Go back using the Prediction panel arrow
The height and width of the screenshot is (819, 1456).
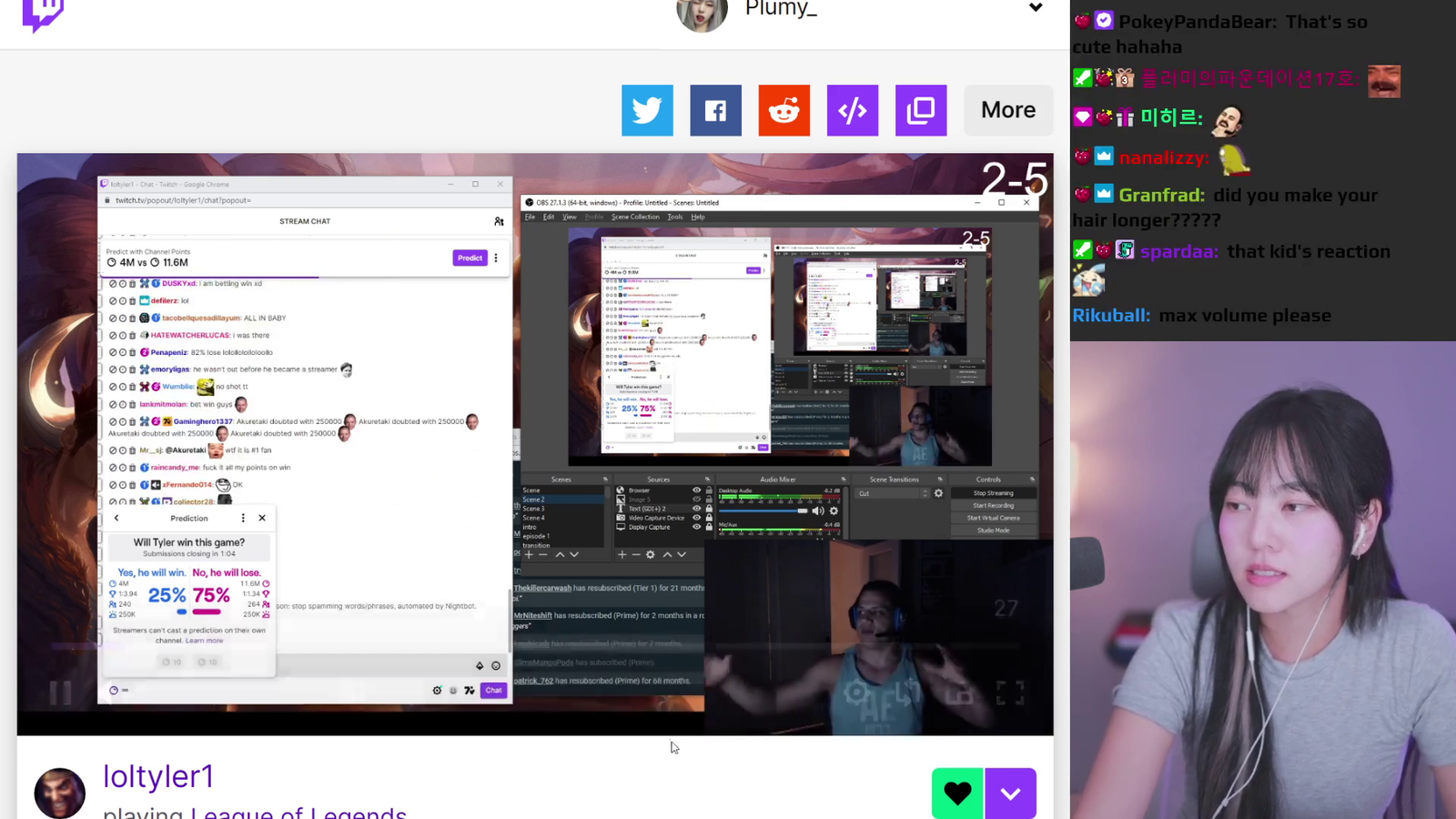coord(116,518)
